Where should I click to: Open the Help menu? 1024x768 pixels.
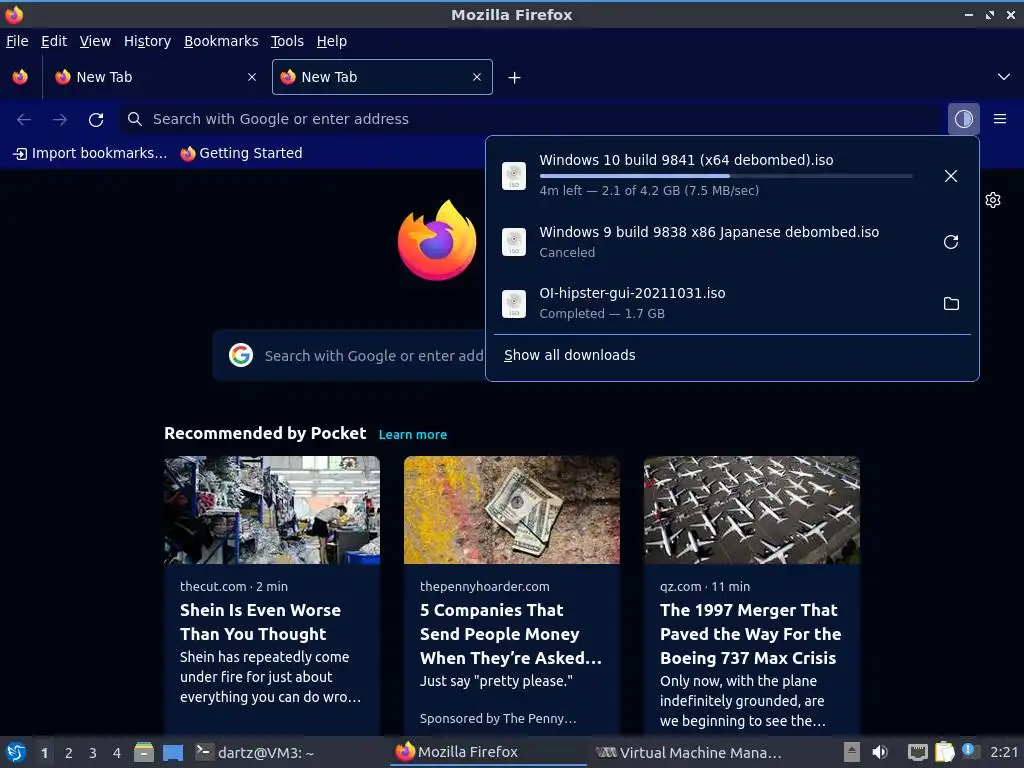coord(332,41)
